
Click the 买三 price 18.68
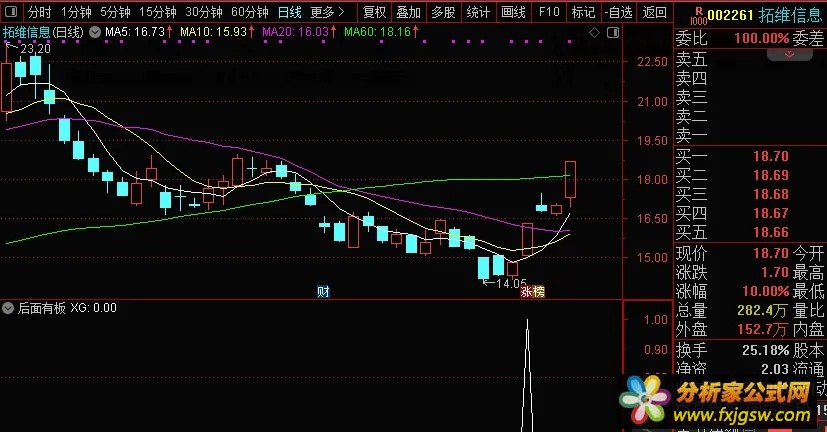tap(771, 194)
